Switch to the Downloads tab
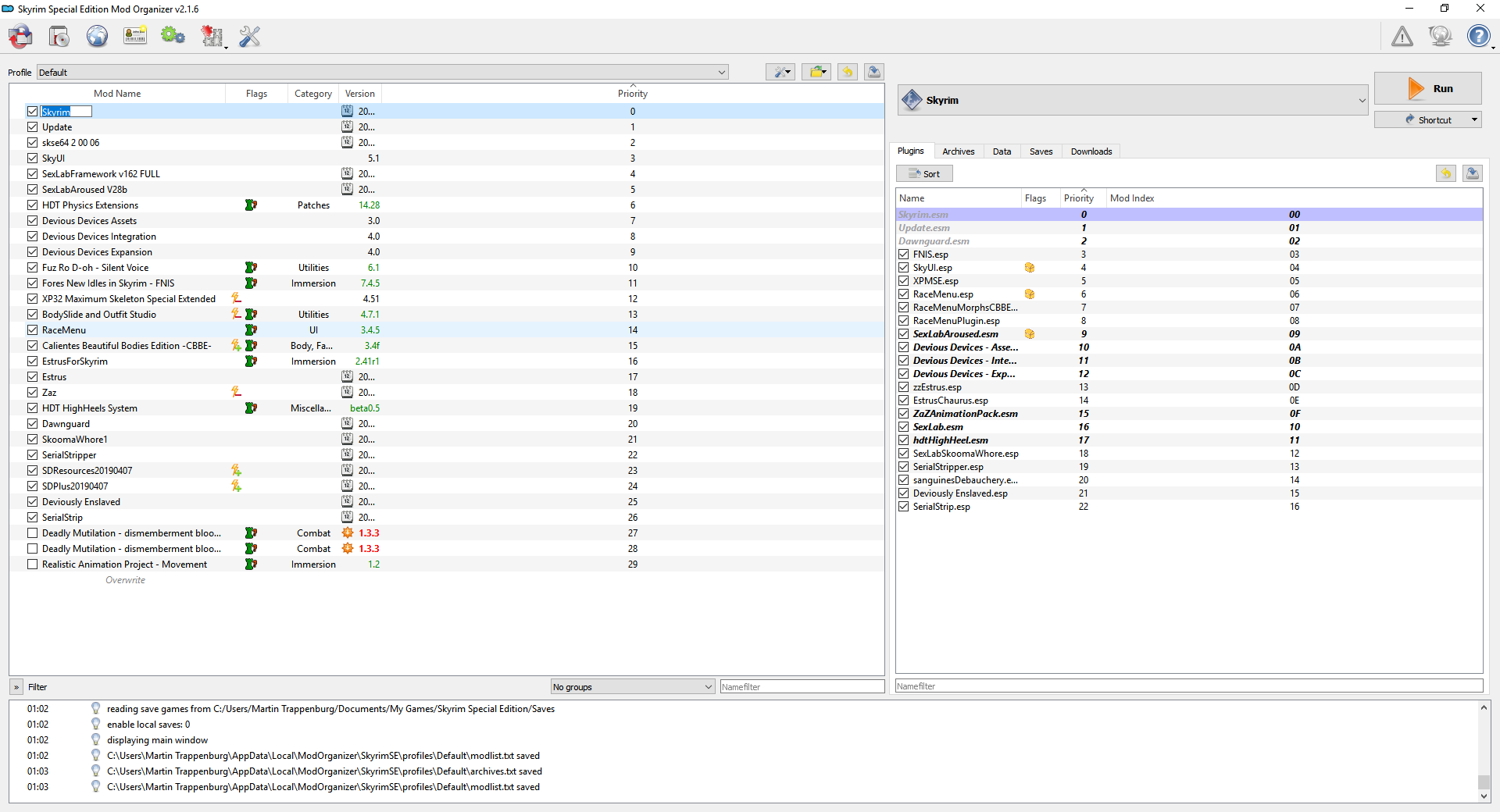This screenshot has width=1500, height=812. pyautogui.click(x=1091, y=151)
